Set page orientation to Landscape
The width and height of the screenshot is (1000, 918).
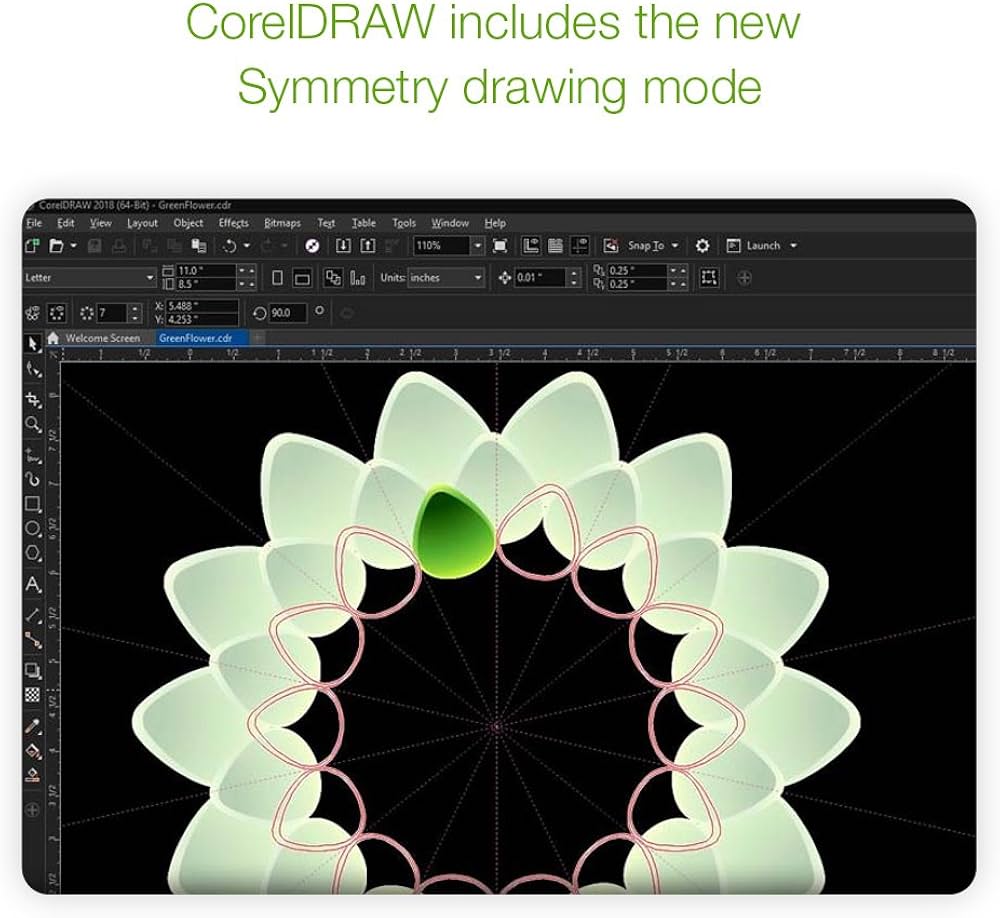302,278
